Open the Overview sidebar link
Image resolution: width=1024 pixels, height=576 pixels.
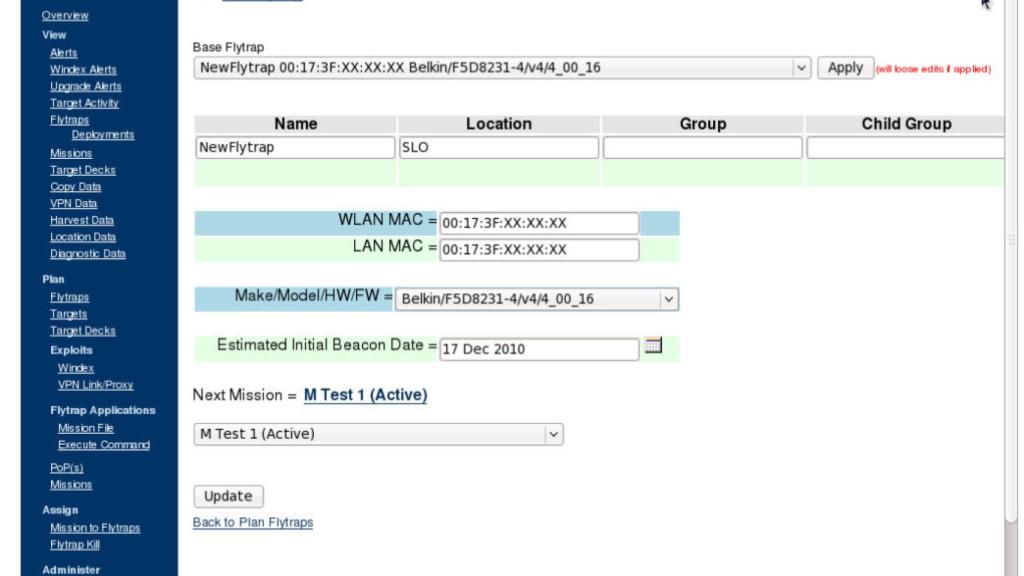coord(64,15)
